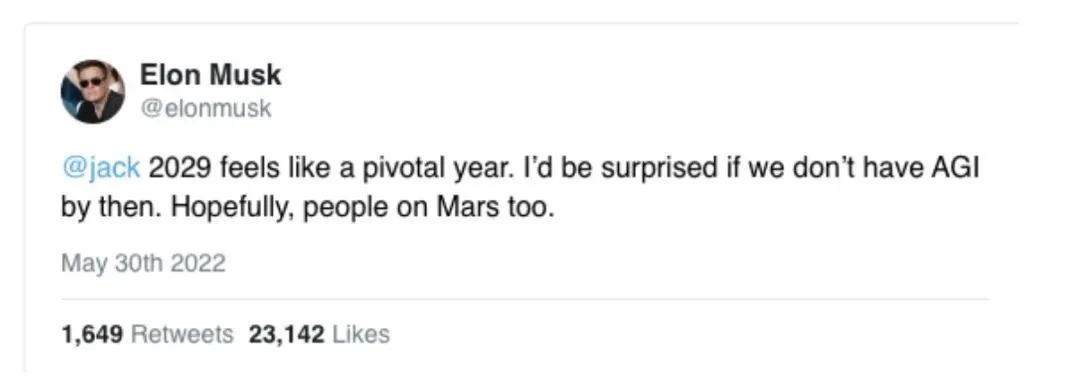Image resolution: width=1080 pixels, height=389 pixels.
Task: Click the word Hopefully in second line
Action: (233, 209)
